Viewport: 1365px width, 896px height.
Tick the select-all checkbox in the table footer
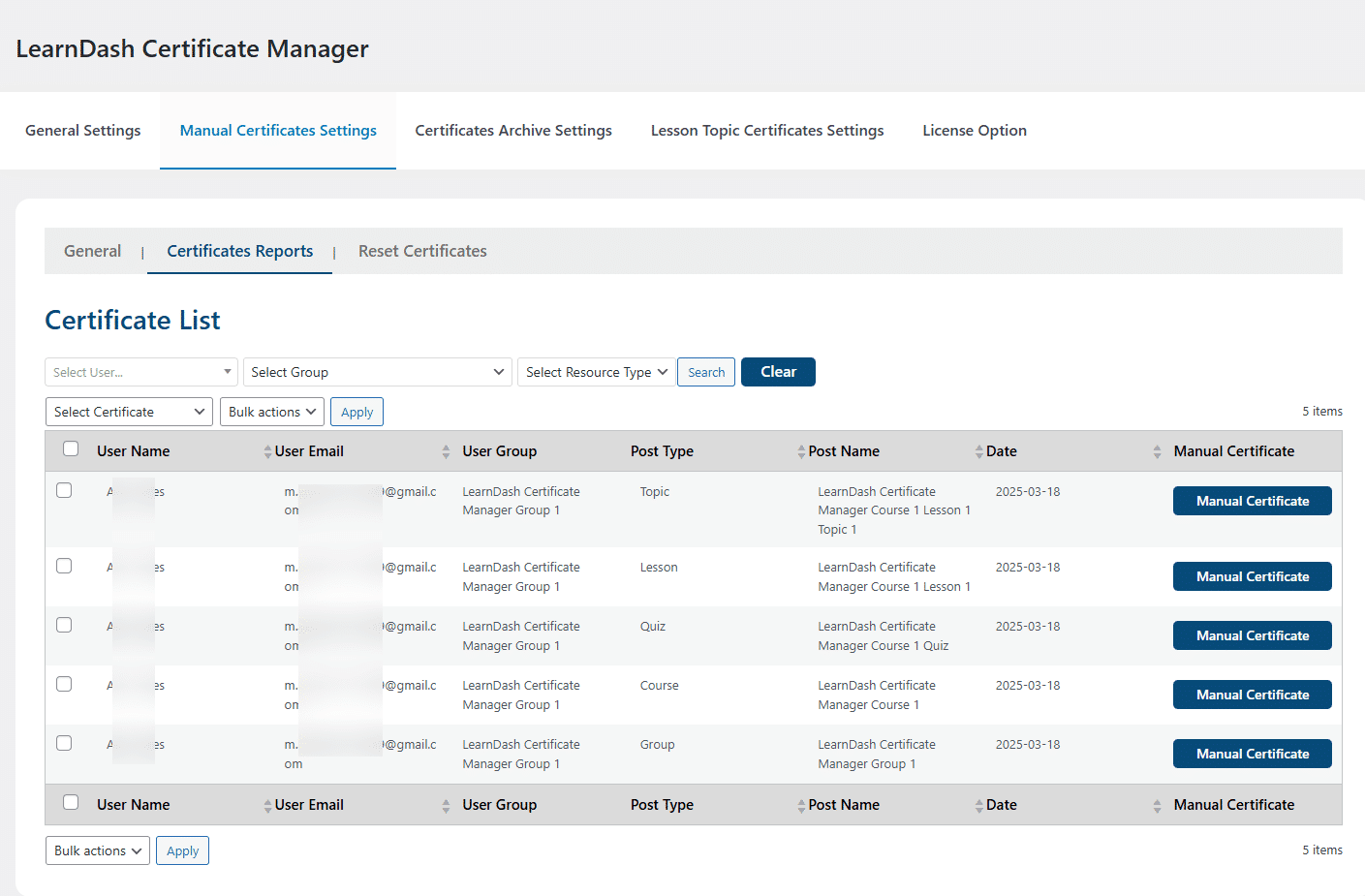[x=71, y=802]
